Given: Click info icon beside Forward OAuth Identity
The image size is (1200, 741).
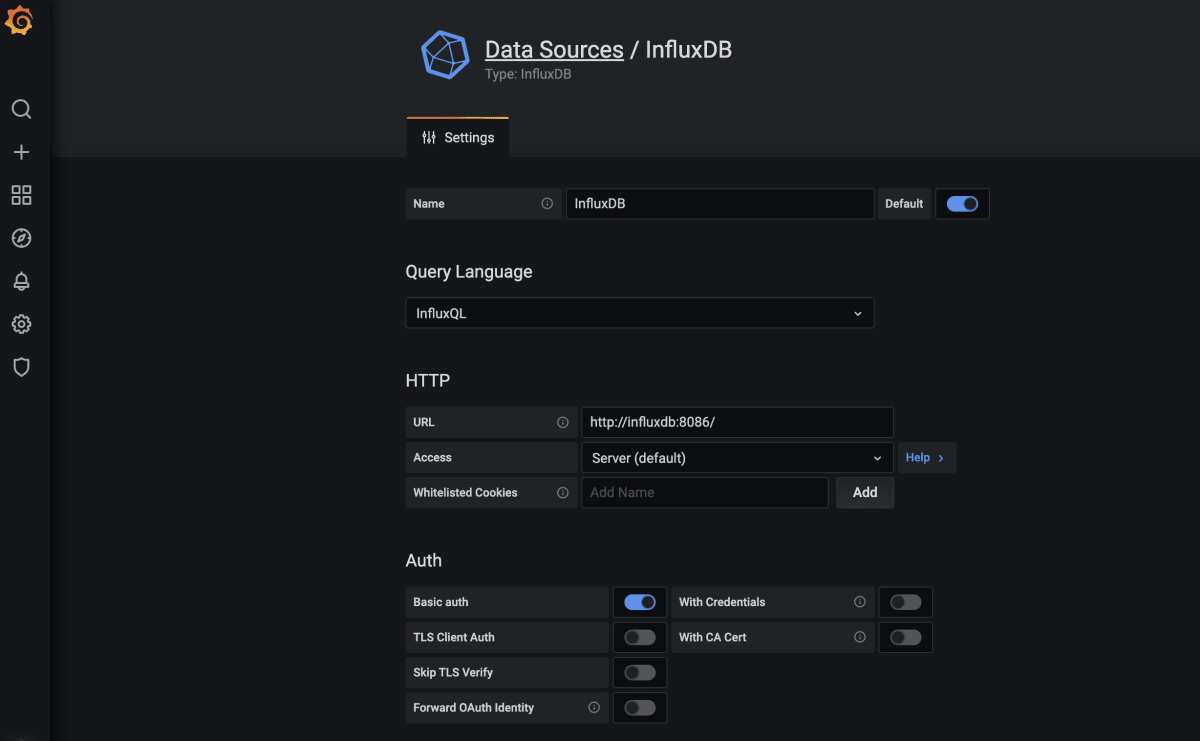Looking at the screenshot, I should coord(594,707).
